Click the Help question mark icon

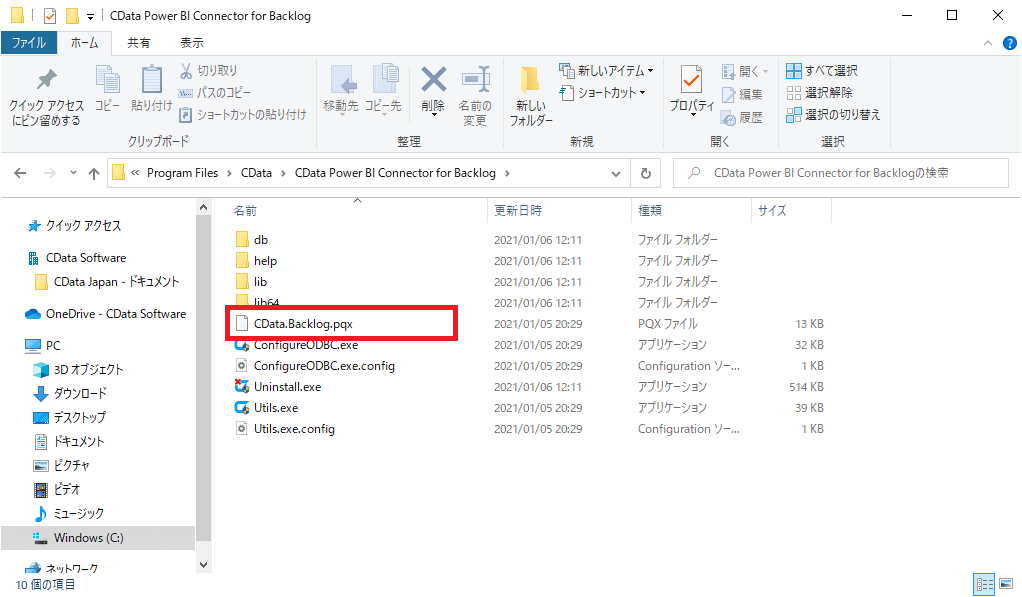[1010, 43]
